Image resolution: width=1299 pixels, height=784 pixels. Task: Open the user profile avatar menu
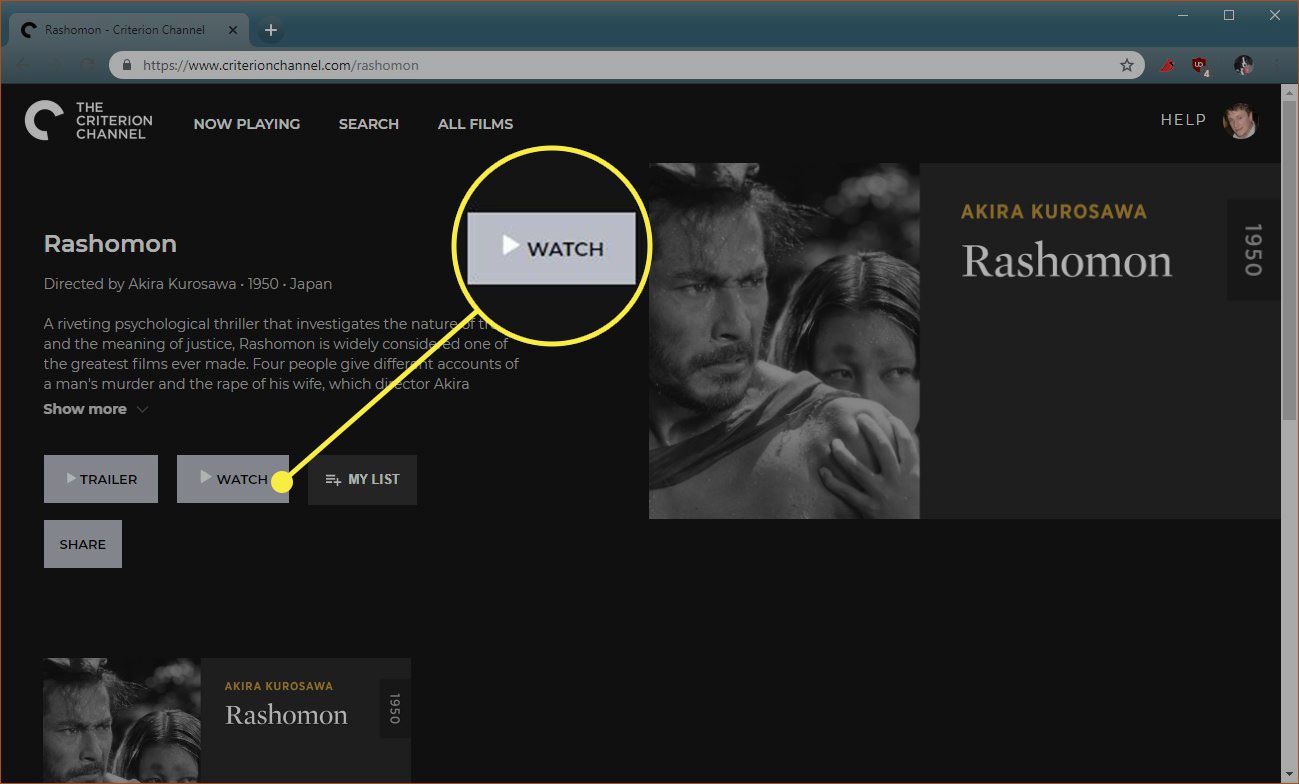1240,121
